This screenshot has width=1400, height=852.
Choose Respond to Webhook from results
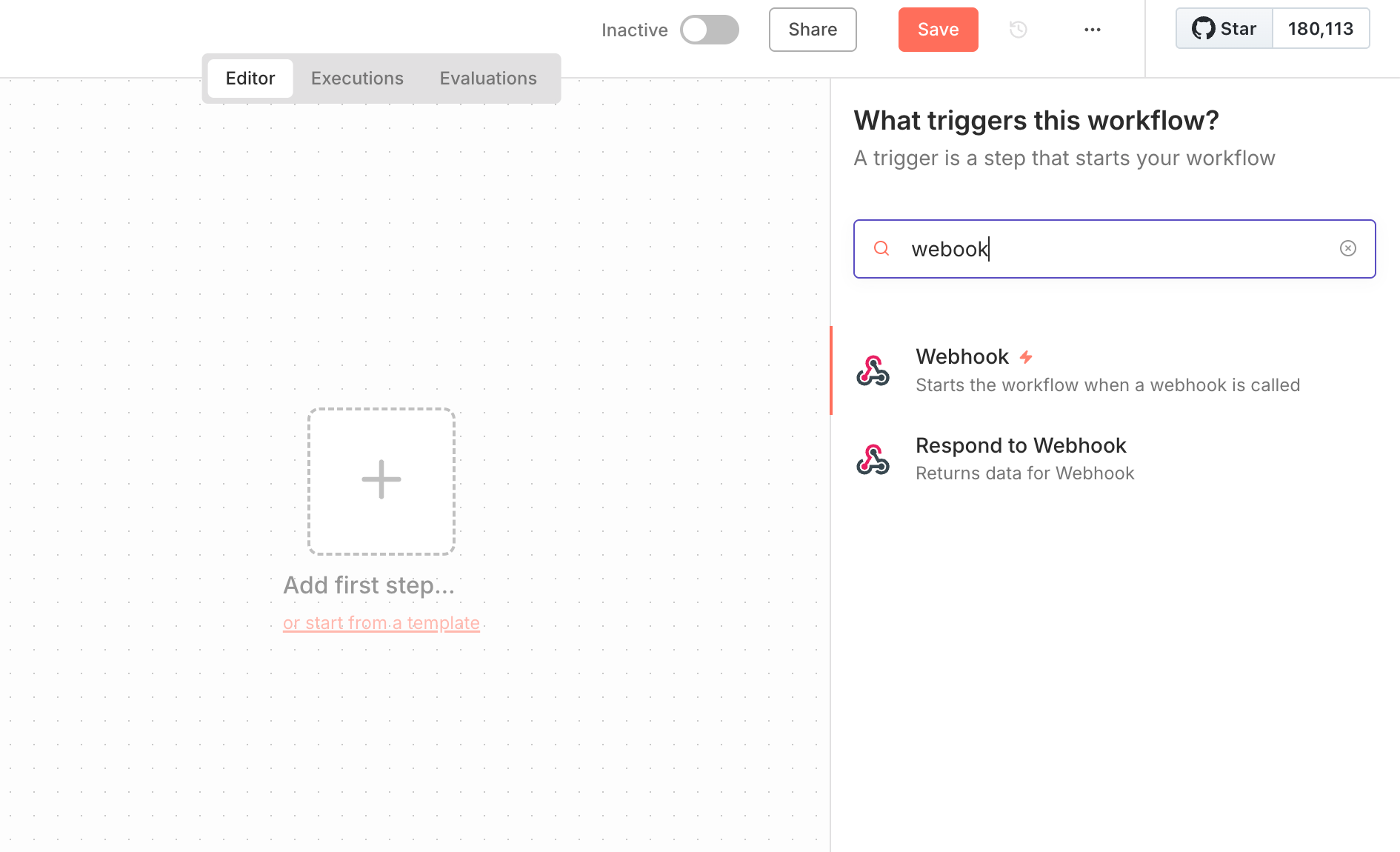[x=1021, y=446]
